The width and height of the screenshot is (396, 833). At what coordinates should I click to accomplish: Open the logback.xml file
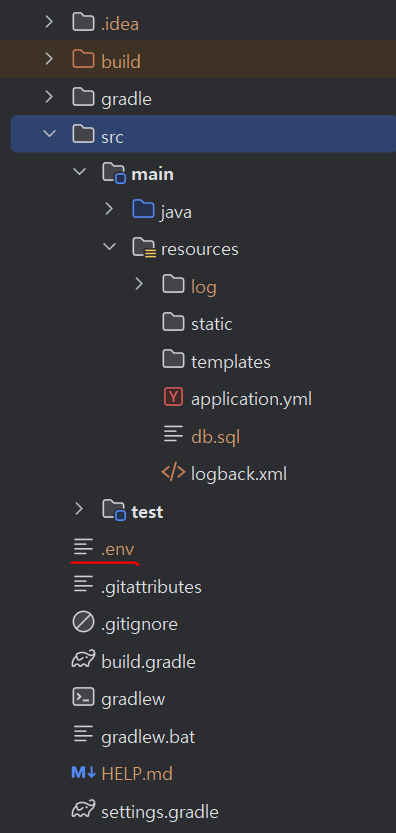point(239,474)
